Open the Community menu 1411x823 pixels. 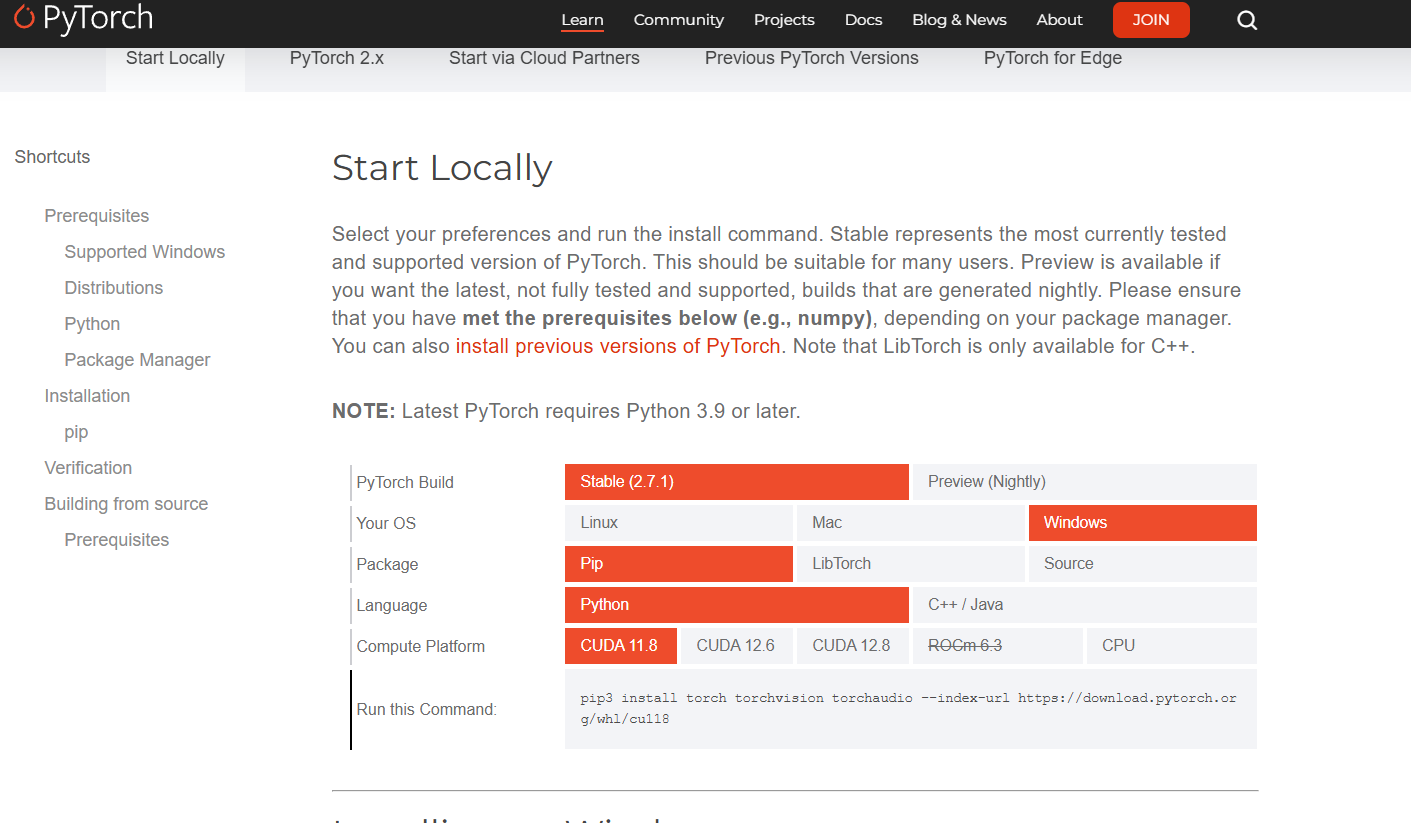point(679,20)
